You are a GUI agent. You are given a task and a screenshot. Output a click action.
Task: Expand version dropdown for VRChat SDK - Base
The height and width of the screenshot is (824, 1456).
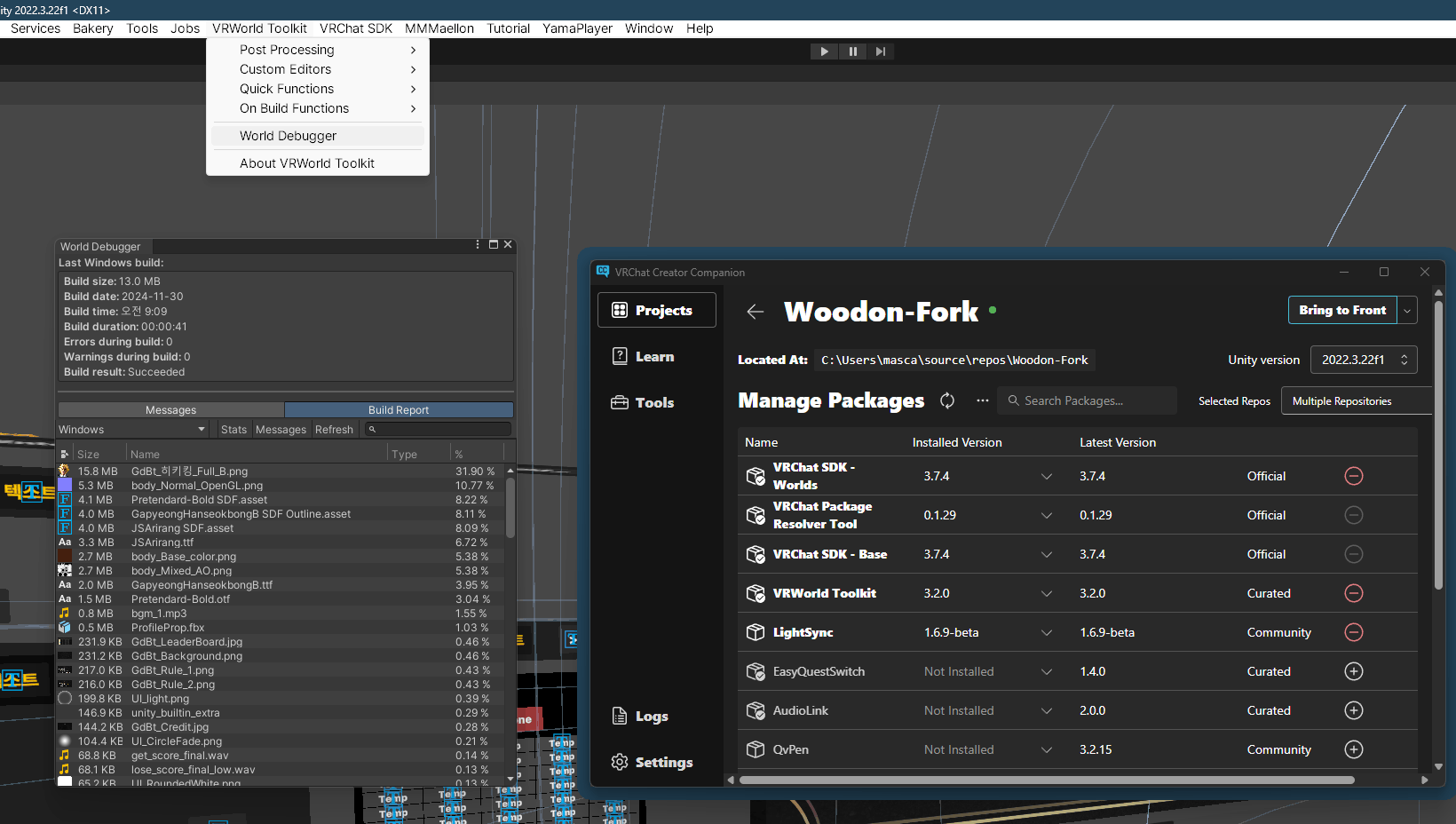1047,554
